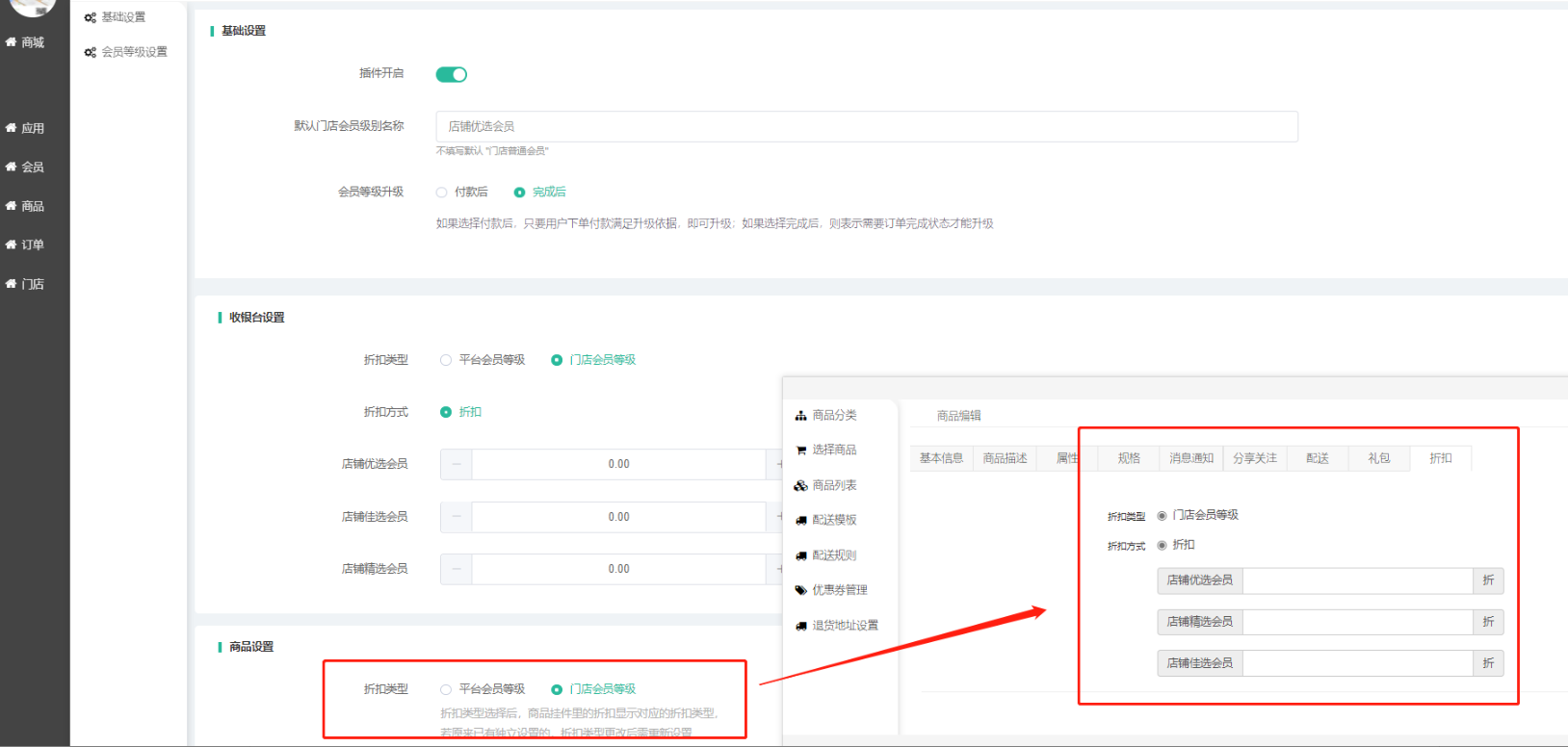Click the 优惠券管理 tag icon
Viewport: 1568px width, 747px height.
(800, 590)
